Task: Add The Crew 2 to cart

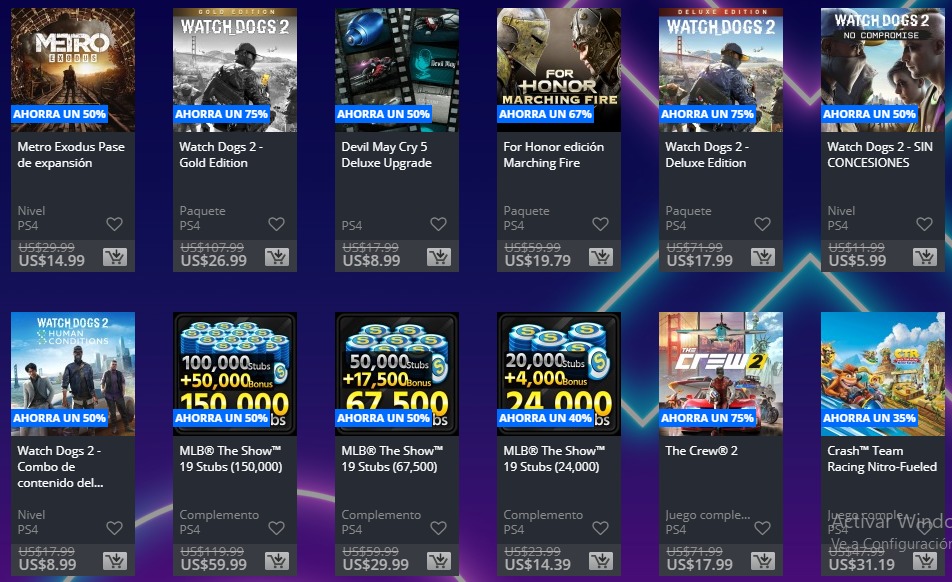Action: 763,561
